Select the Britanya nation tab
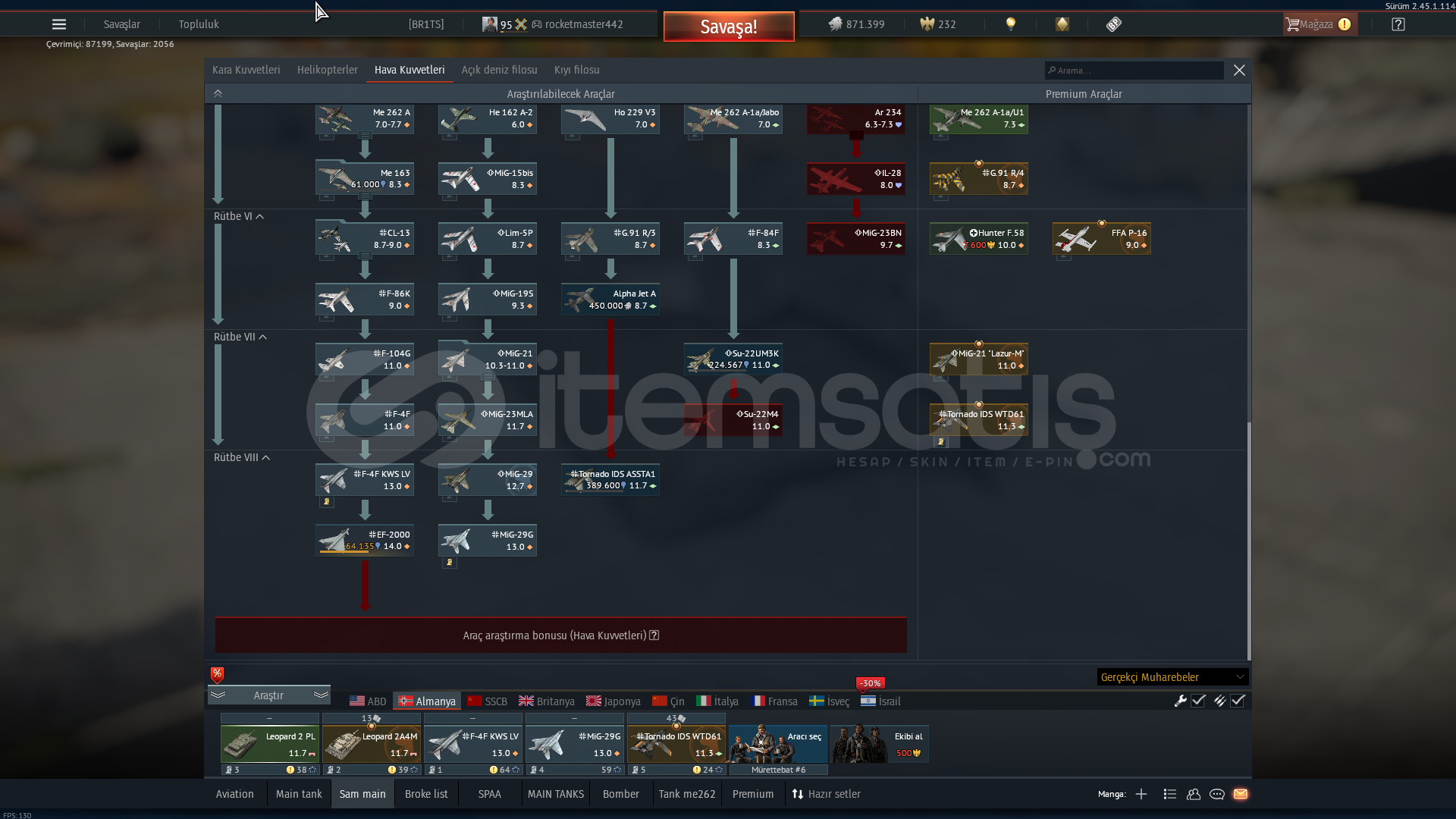The image size is (1456, 819). 547,701
